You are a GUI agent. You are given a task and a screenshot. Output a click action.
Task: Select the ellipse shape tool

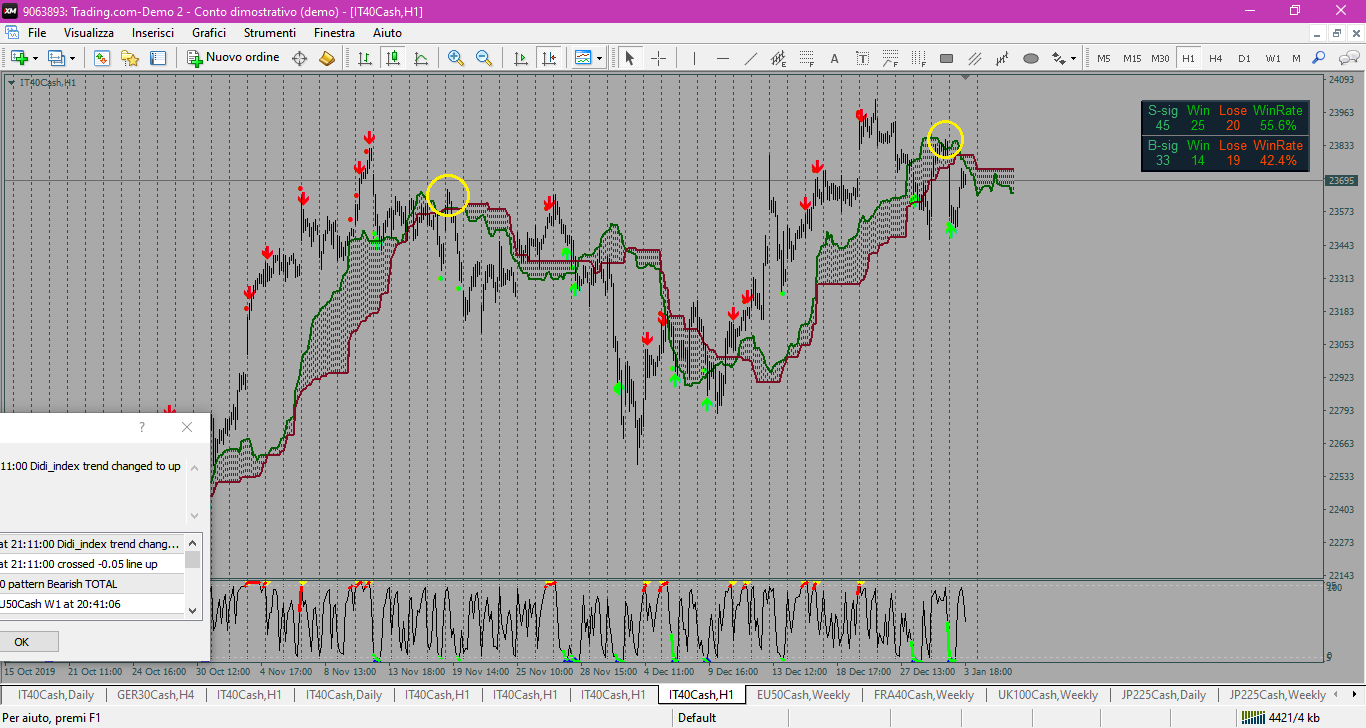(1030, 58)
